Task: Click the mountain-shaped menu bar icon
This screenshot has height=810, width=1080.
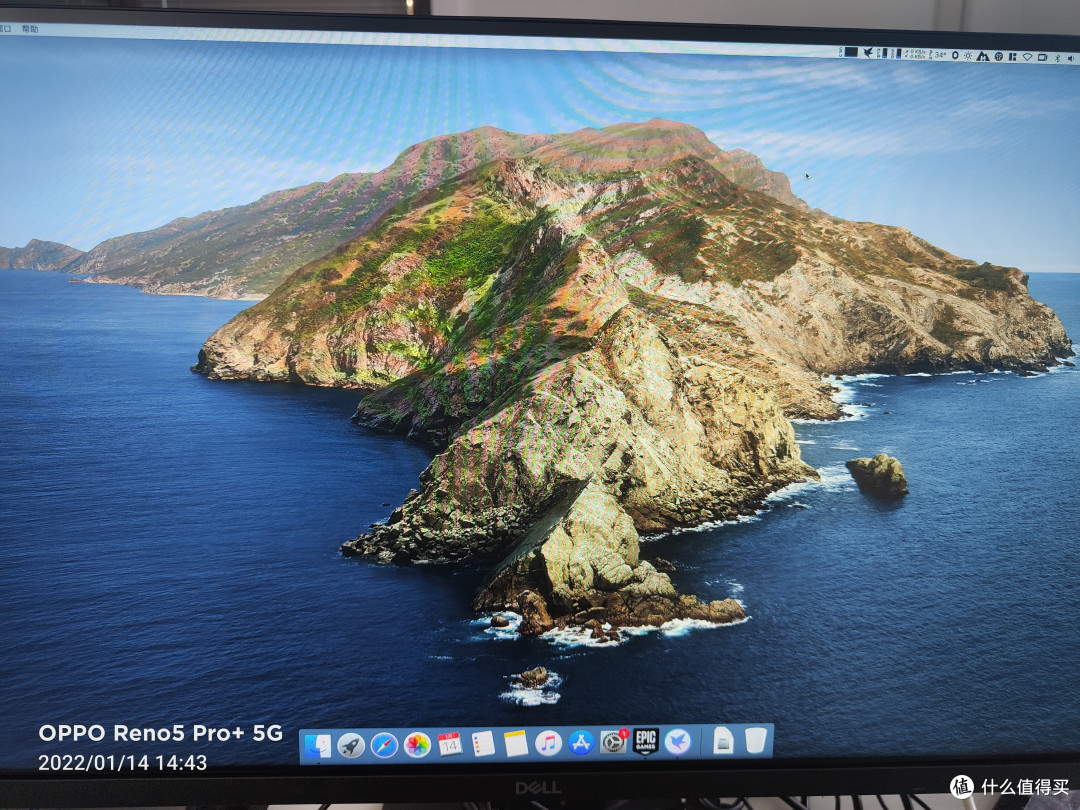Action: pos(983,56)
